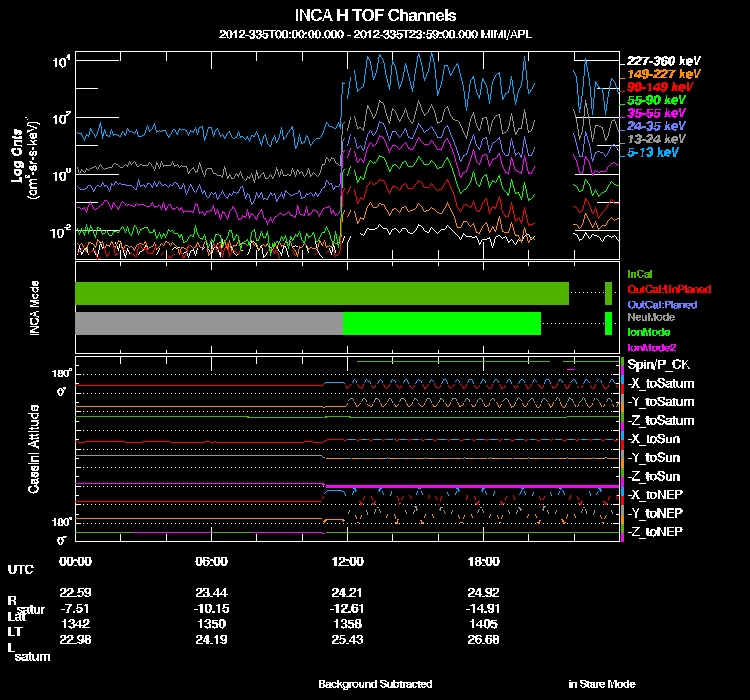The height and width of the screenshot is (700, 750).
Task: Click the Background Subtracted footer text
Action: (375, 684)
